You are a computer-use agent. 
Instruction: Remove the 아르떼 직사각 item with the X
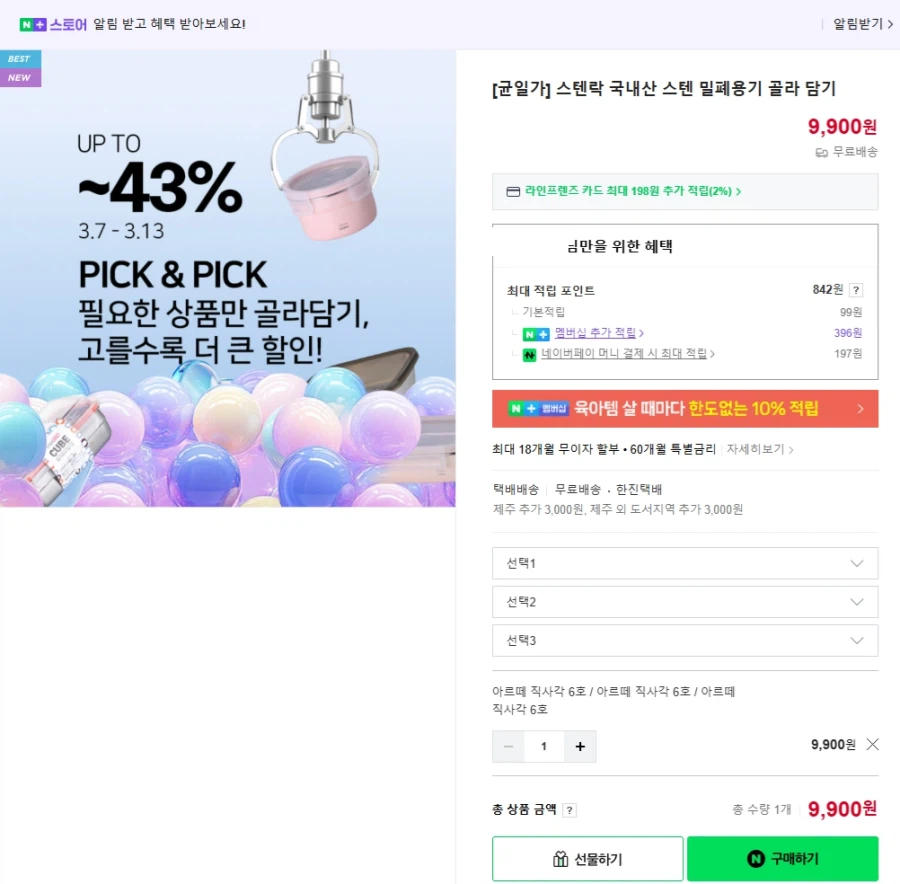coord(872,743)
